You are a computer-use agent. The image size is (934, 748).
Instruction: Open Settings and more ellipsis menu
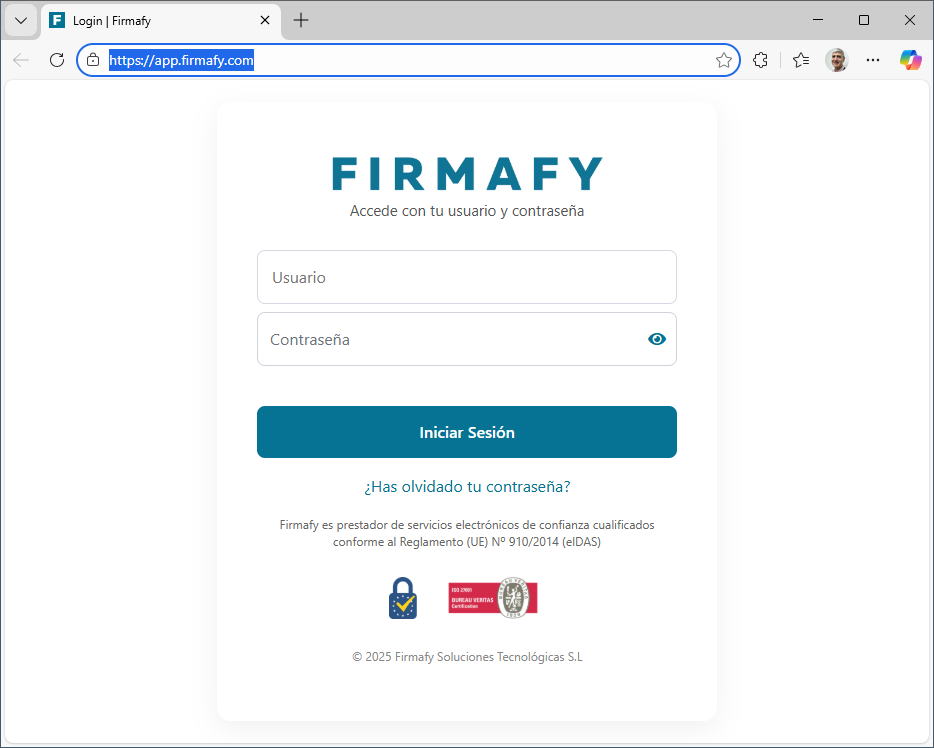(873, 60)
